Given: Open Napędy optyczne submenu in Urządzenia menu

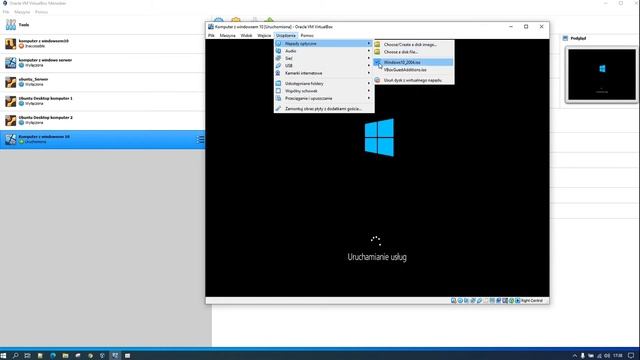Looking at the screenshot, I should [x=324, y=43].
